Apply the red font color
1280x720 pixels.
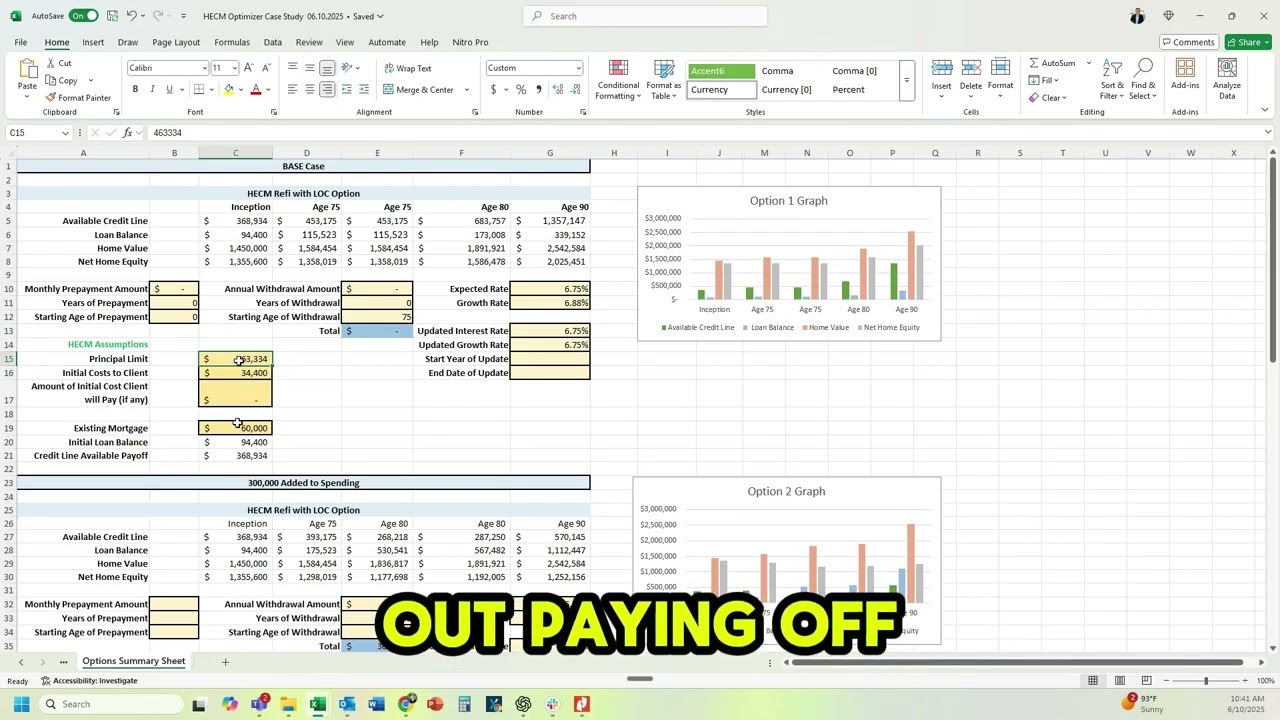pyautogui.click(x=256, y=89)
